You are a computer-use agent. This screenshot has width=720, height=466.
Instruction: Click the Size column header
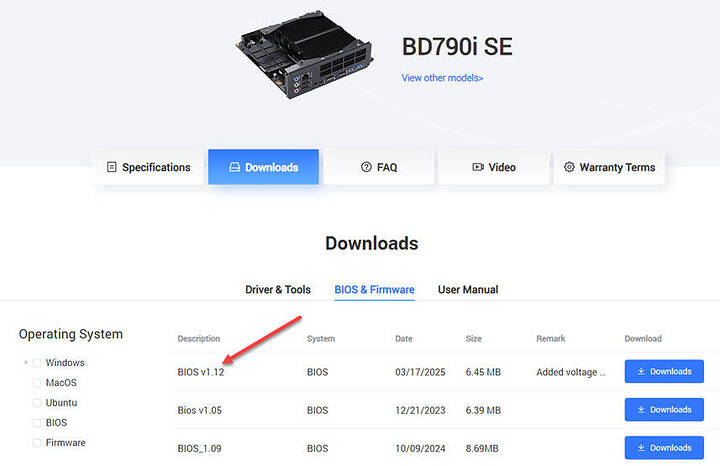(x=473, y=338)
